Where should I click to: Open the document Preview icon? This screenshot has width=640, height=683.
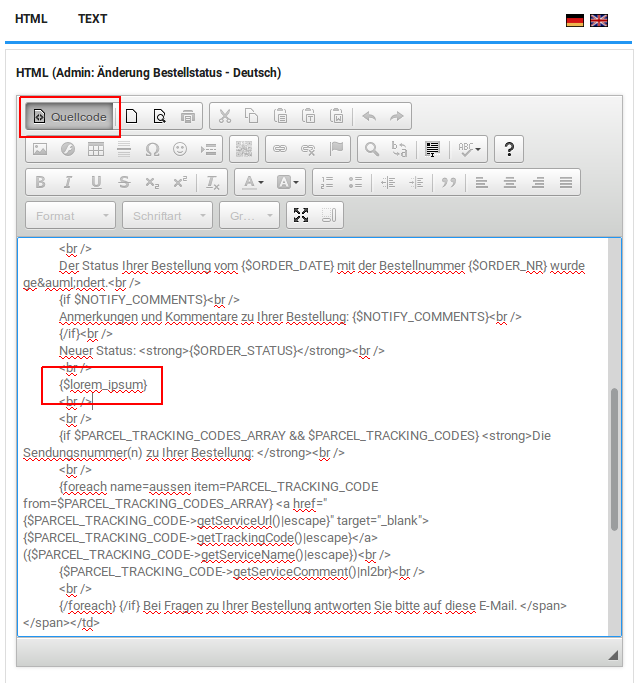coord(159,117)
